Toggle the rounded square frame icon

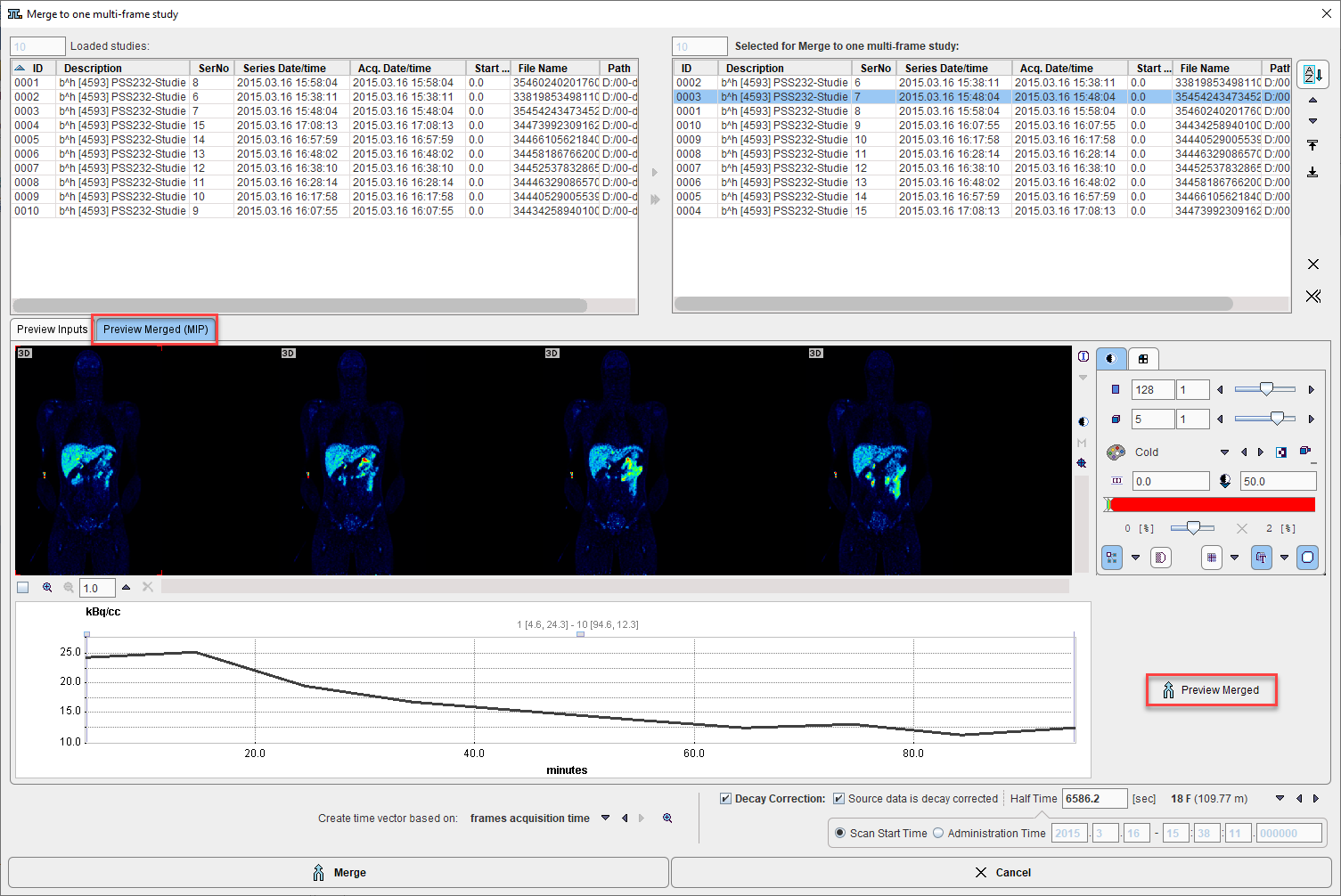pyautogui.click(x=1307, y=558)
